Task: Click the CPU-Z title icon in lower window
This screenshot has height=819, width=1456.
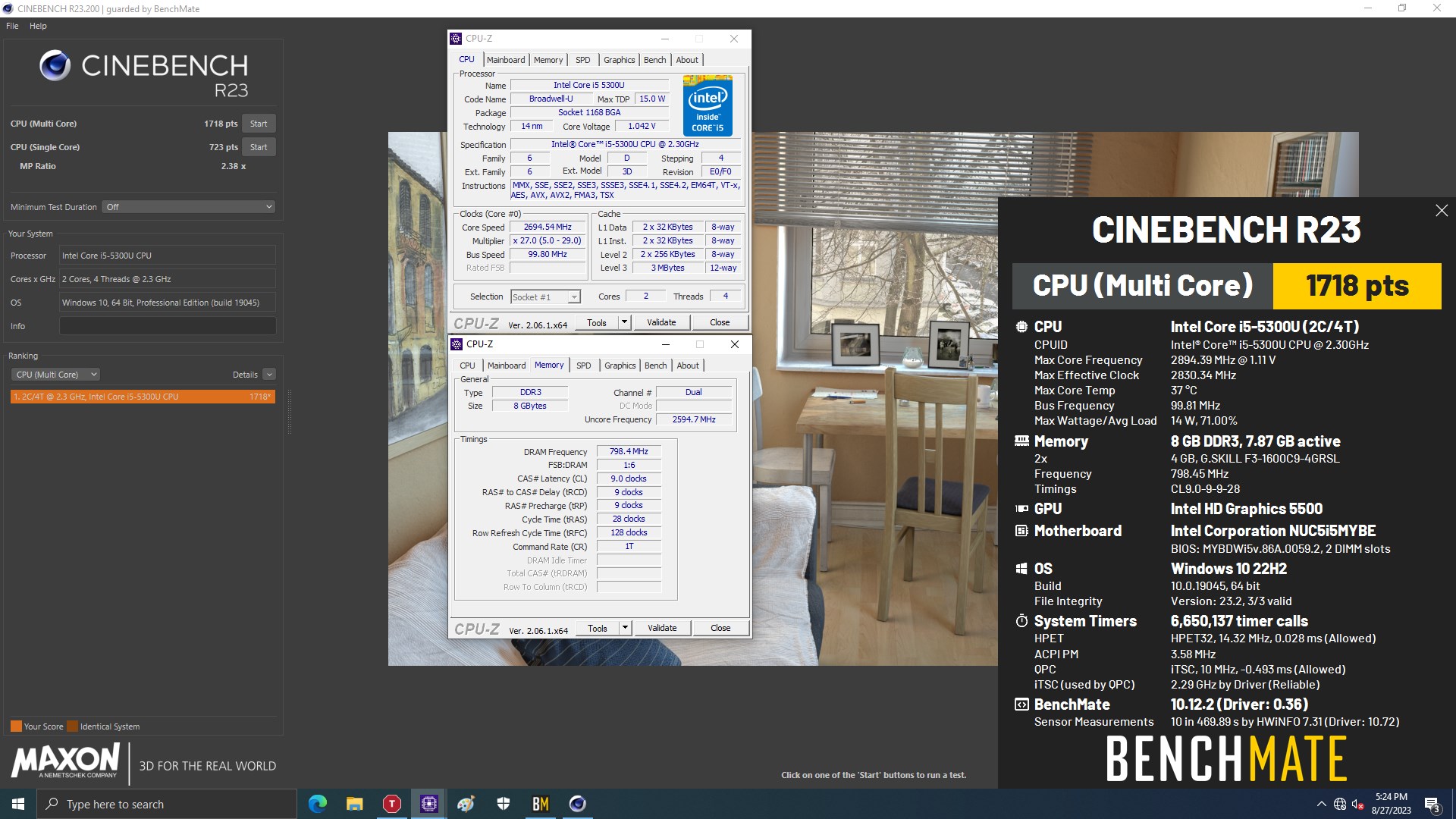Action: [x=457, y=344]
